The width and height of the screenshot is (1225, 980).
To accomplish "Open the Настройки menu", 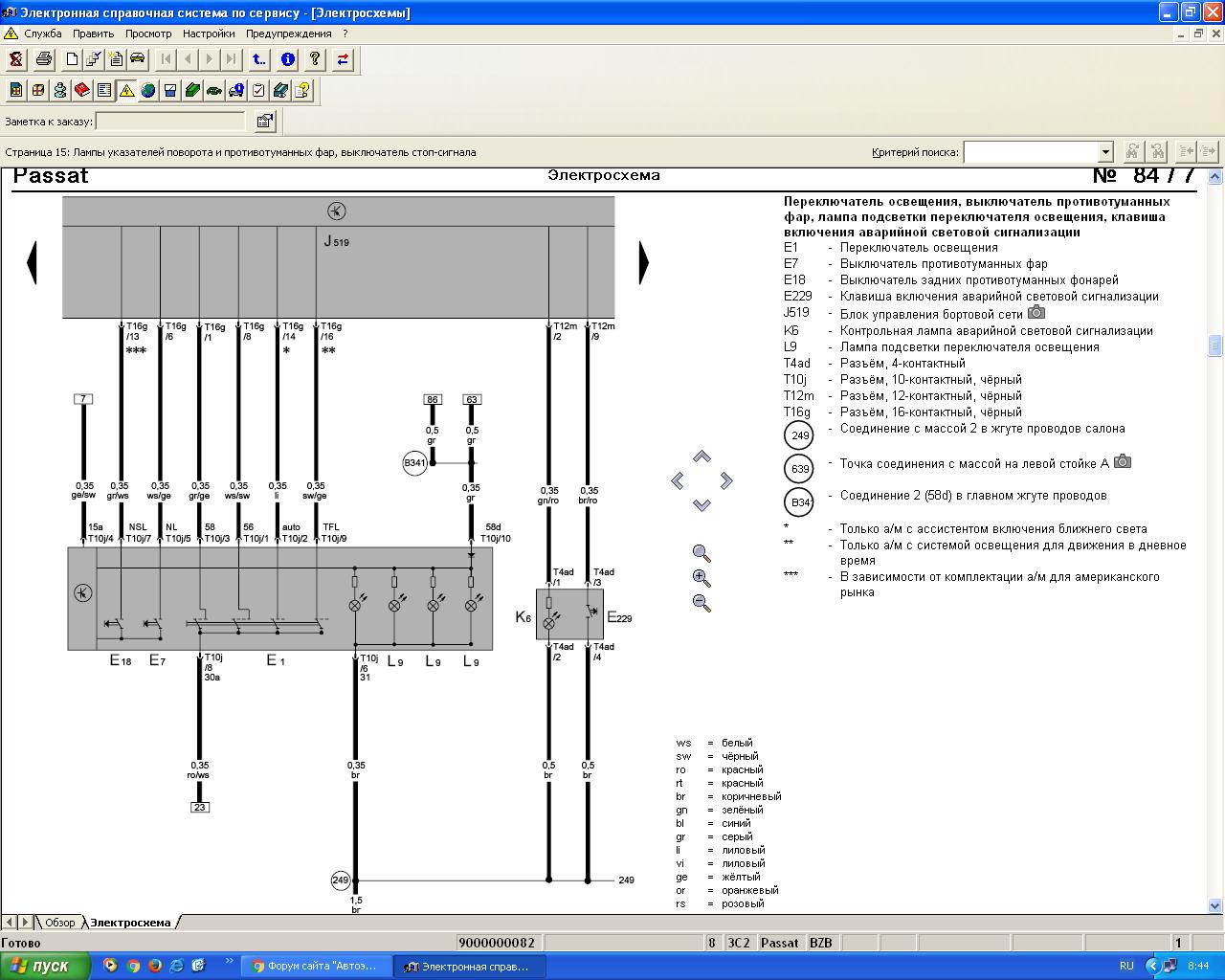I will click(x=209, y=33).
